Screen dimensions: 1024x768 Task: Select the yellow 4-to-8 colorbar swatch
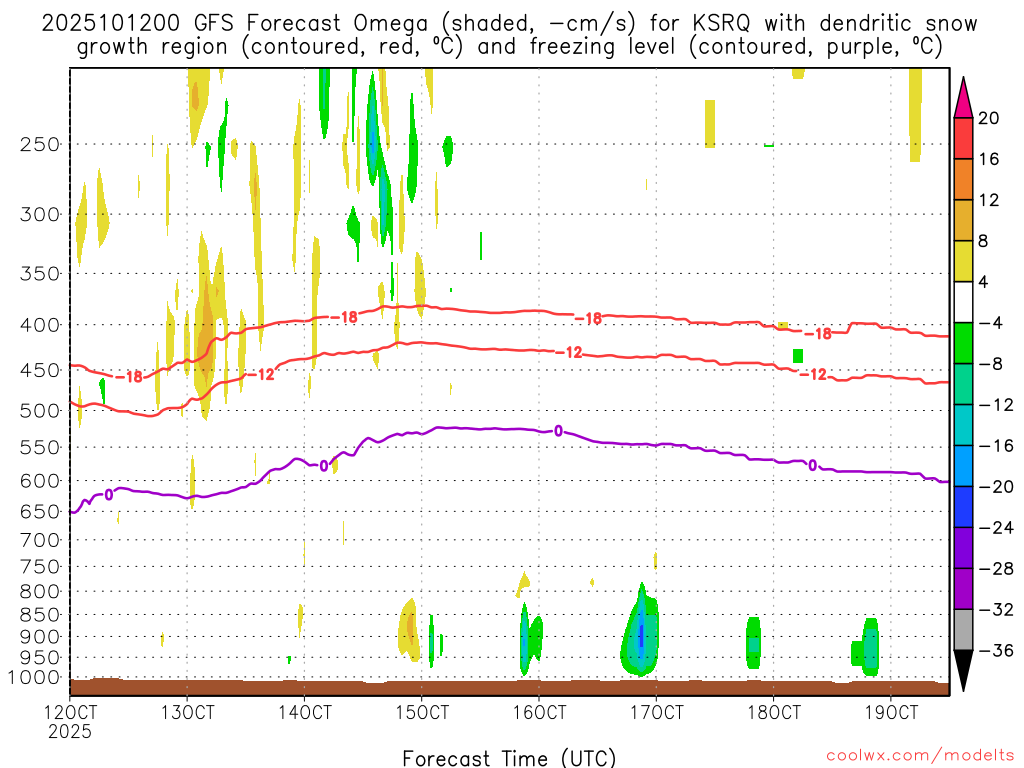click(963, 261)
